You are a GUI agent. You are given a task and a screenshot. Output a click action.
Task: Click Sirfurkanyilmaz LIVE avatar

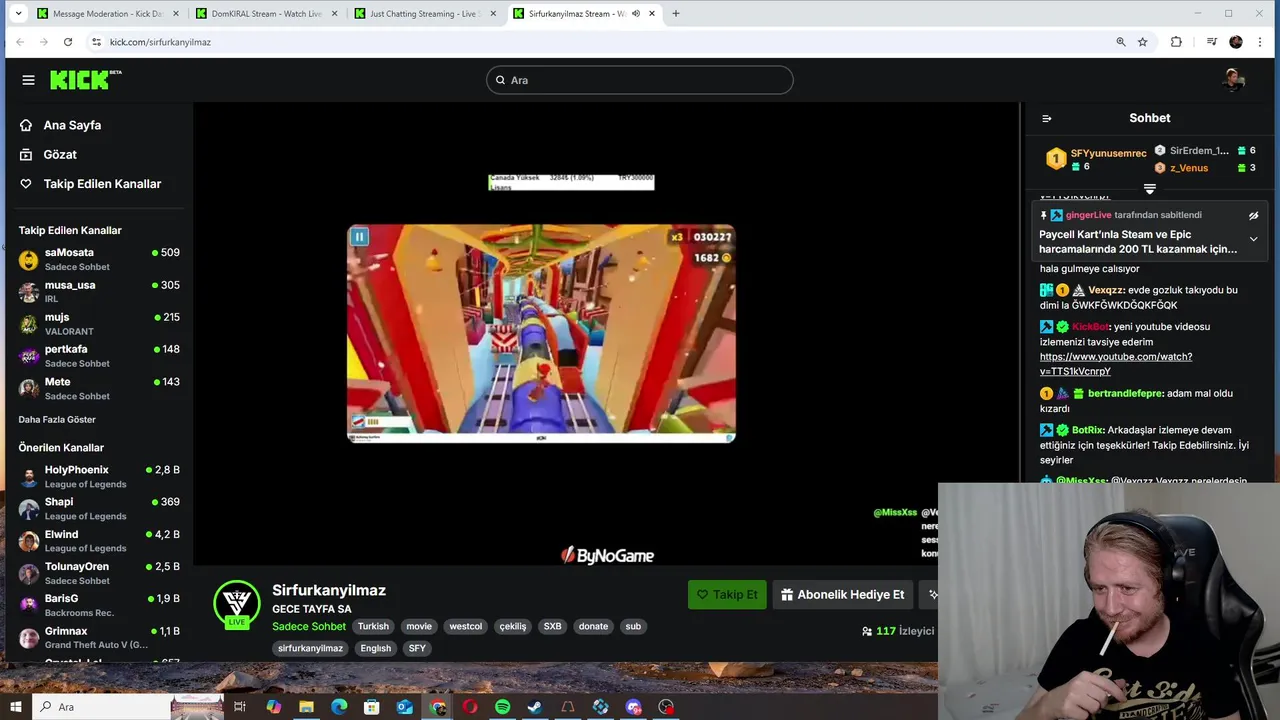[237, 604]
